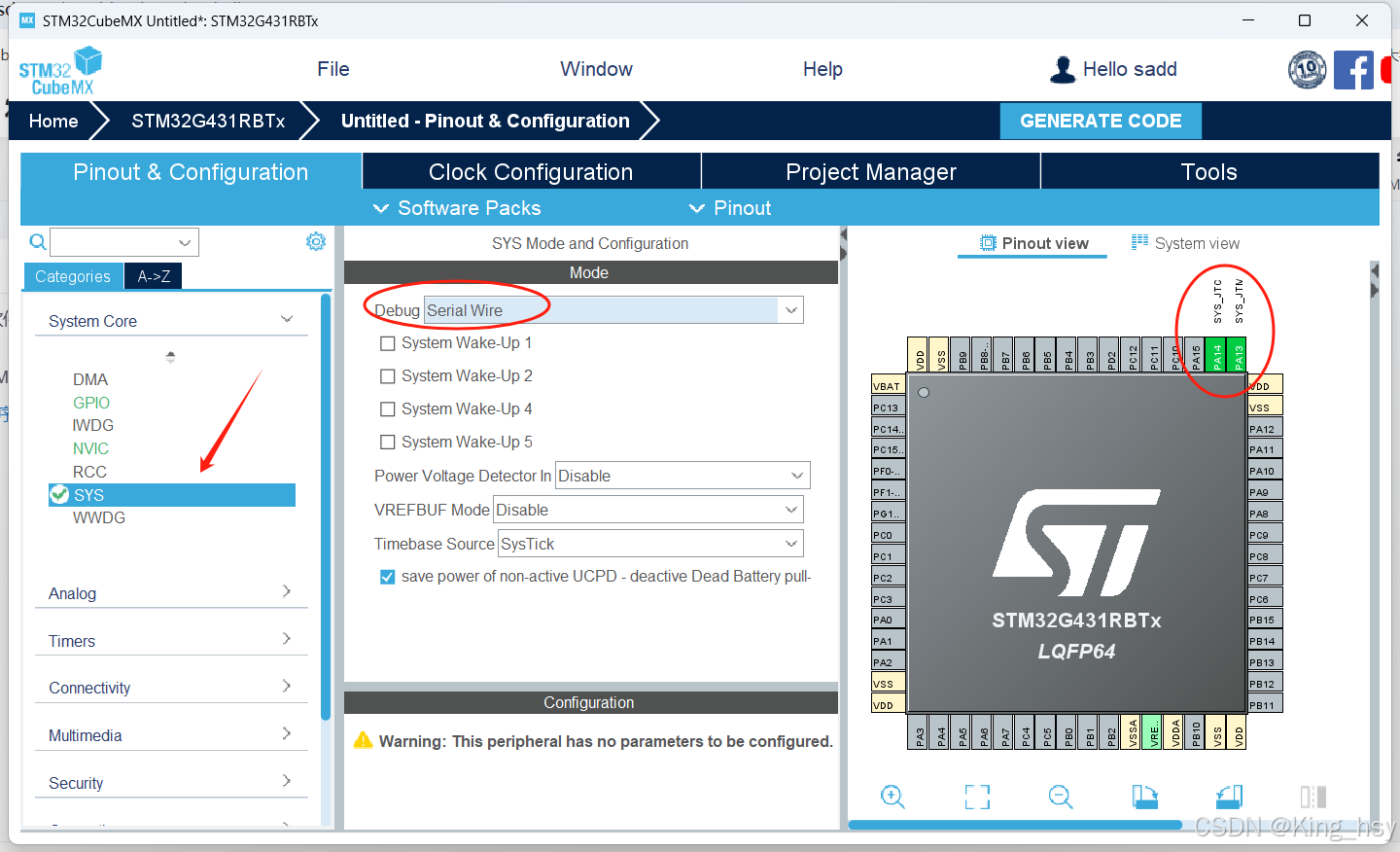Screen dimensions: 1400x852
Task: Open the Facebook icon link
Action: 1353,70
